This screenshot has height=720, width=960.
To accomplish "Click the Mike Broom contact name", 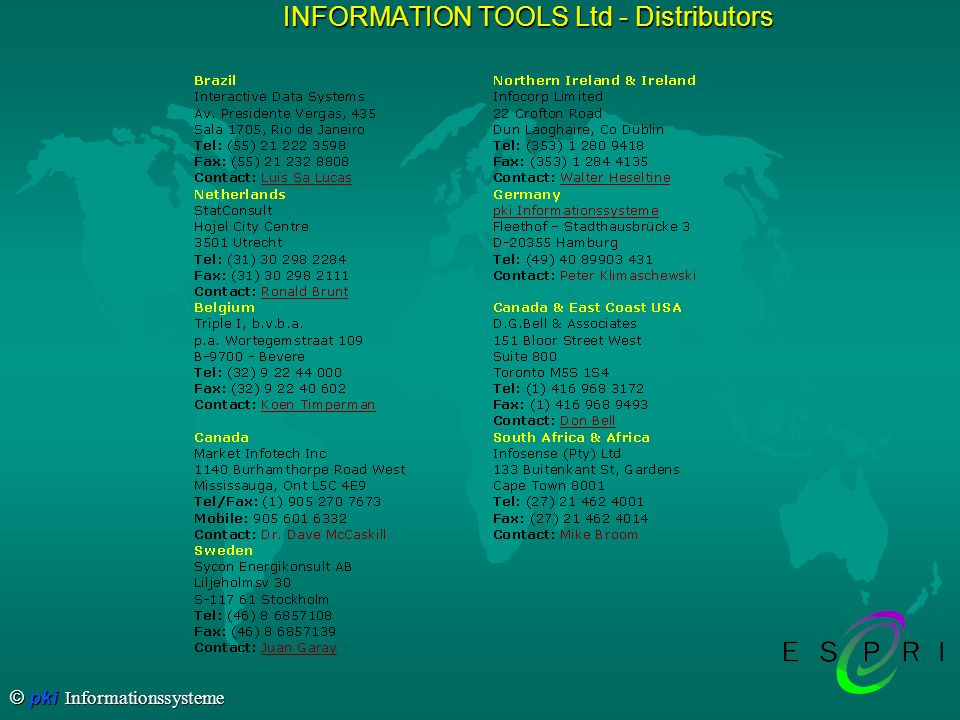I will click(599, 534).
